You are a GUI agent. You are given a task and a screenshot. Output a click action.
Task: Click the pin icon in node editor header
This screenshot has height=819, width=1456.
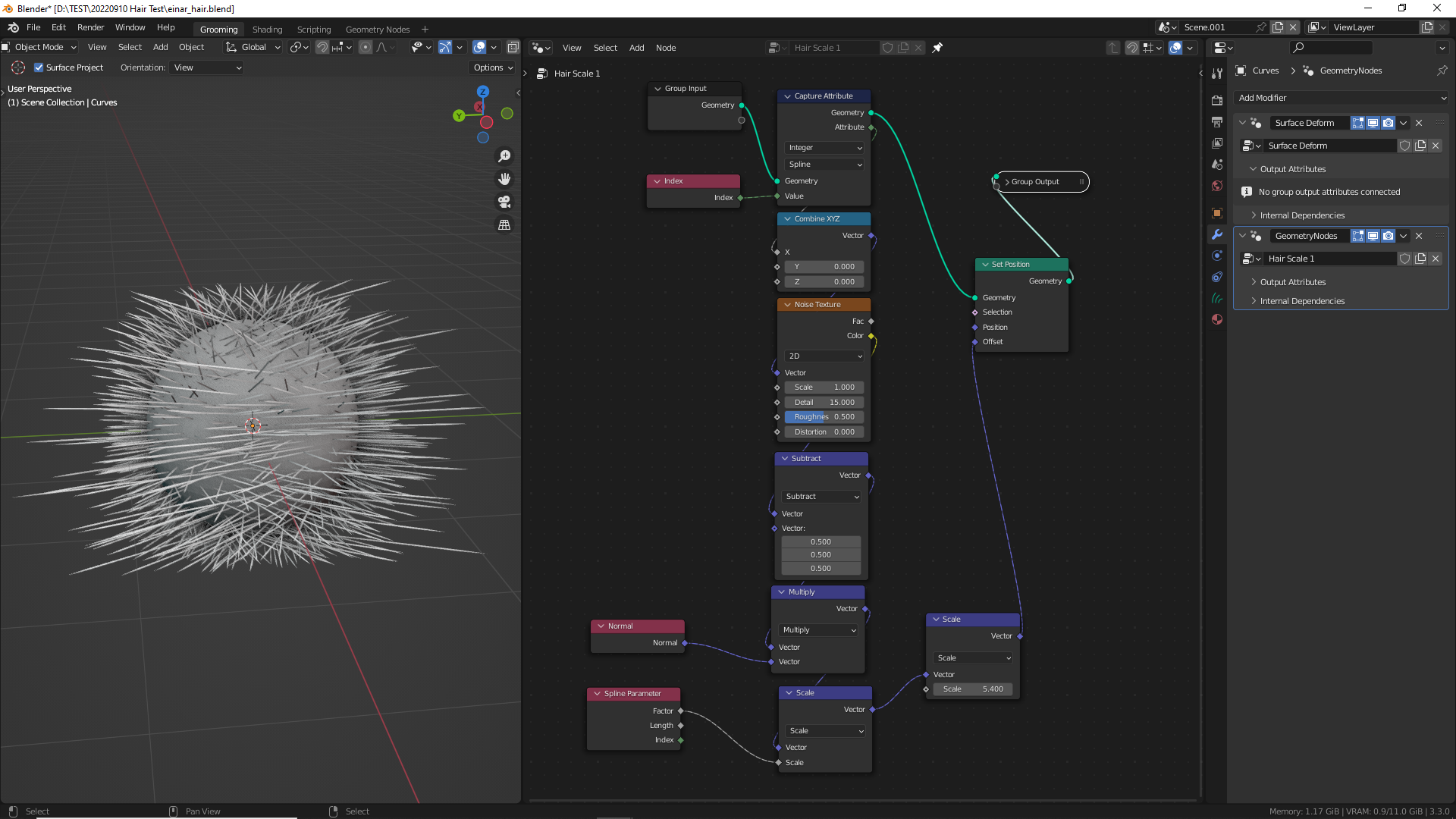click(x=937, y=48)
